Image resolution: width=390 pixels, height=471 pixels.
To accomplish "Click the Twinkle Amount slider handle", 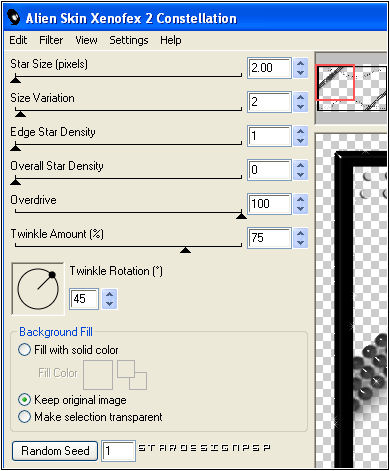I will (185, 250).
